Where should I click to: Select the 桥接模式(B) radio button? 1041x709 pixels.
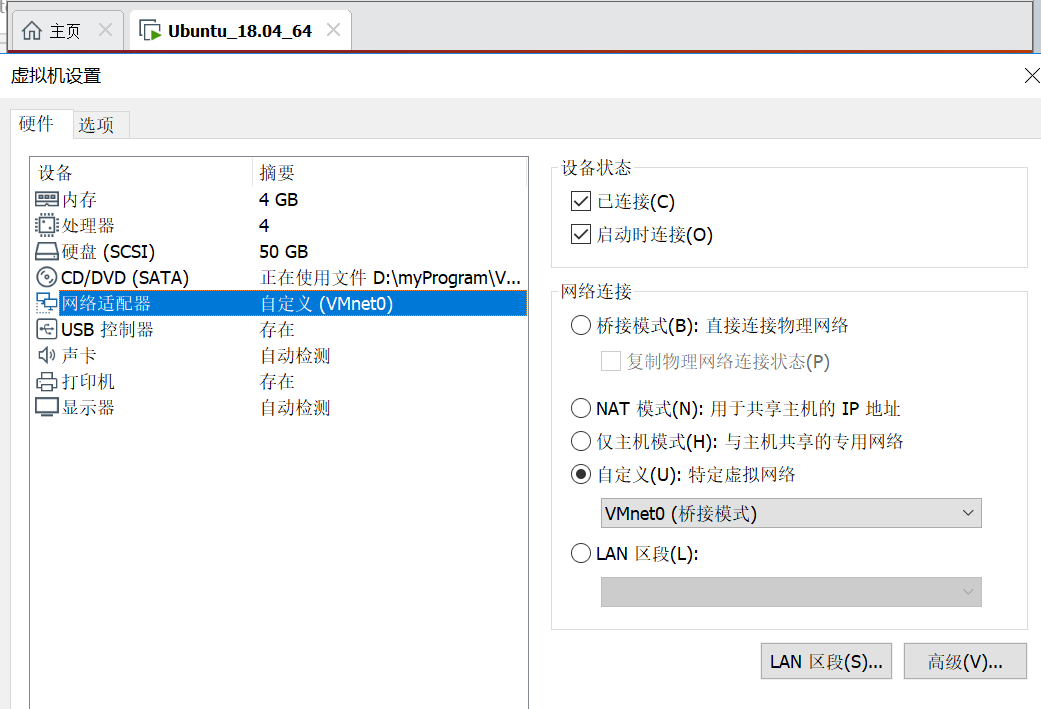pos(581,324)
